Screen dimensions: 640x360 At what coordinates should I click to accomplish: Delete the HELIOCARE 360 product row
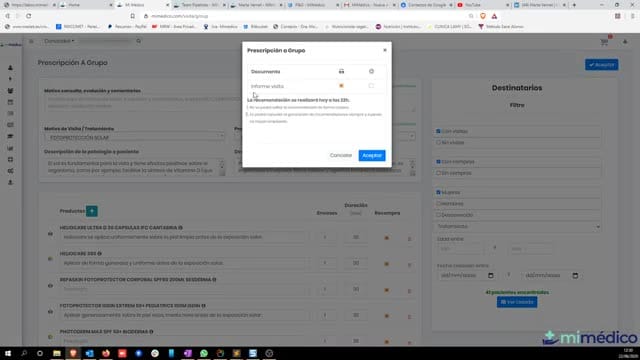[x=409, y=265]
